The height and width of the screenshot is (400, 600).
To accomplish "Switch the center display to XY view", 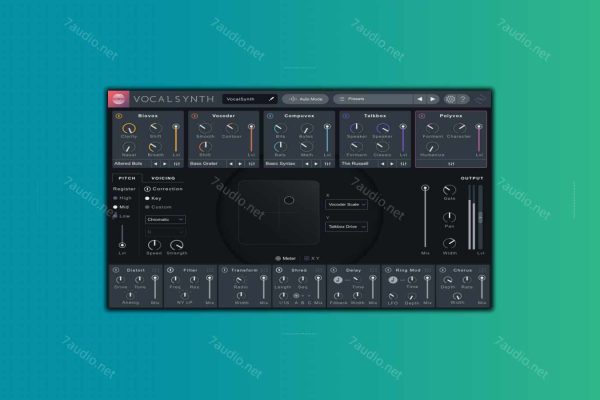I will [312, 259].
